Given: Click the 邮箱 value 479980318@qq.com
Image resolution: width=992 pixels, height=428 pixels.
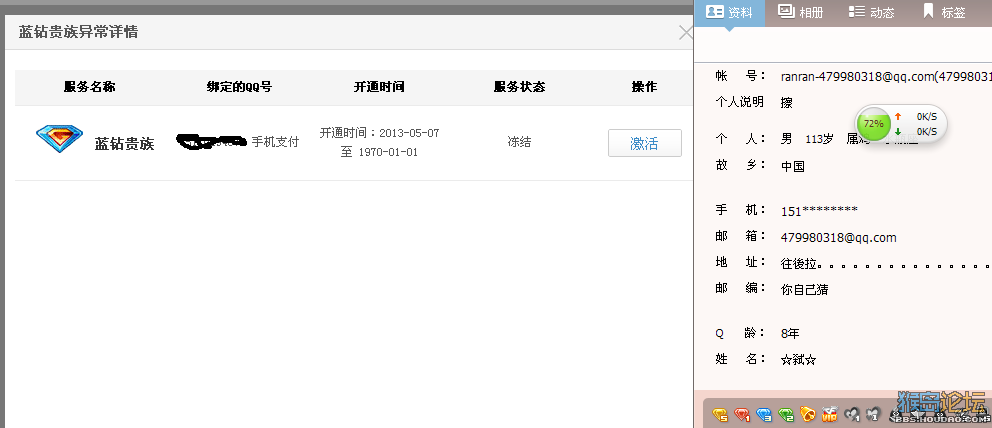Looking at the screenshot, I should [x=839, y=238].
